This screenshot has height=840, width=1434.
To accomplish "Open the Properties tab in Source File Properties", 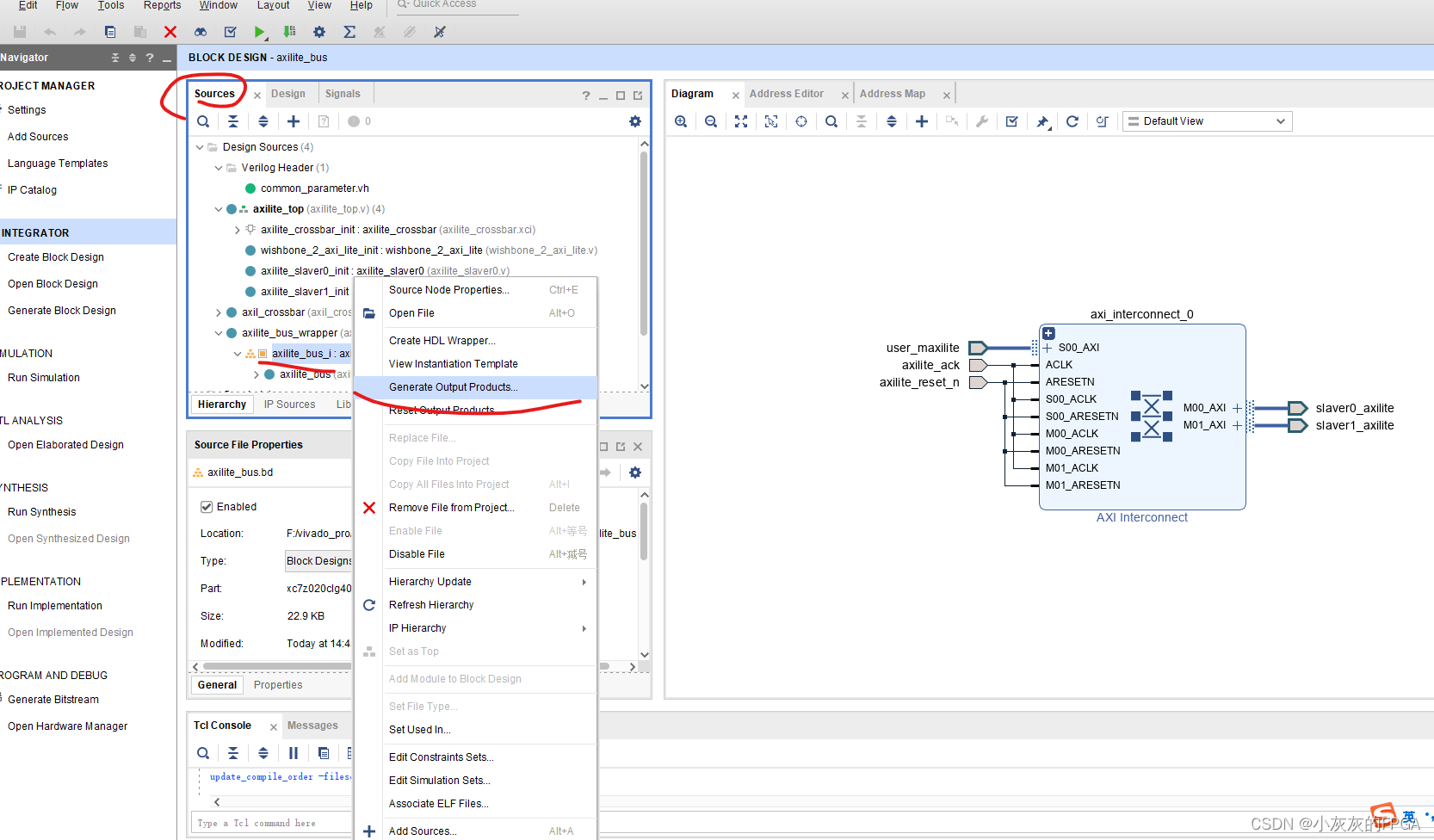I will (x=278, y=685).
